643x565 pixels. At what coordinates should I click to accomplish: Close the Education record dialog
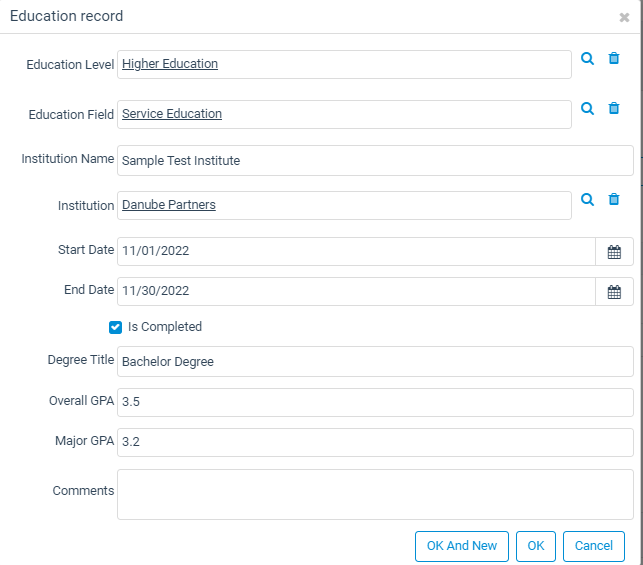pyautogui.click(x=624, y=18)
